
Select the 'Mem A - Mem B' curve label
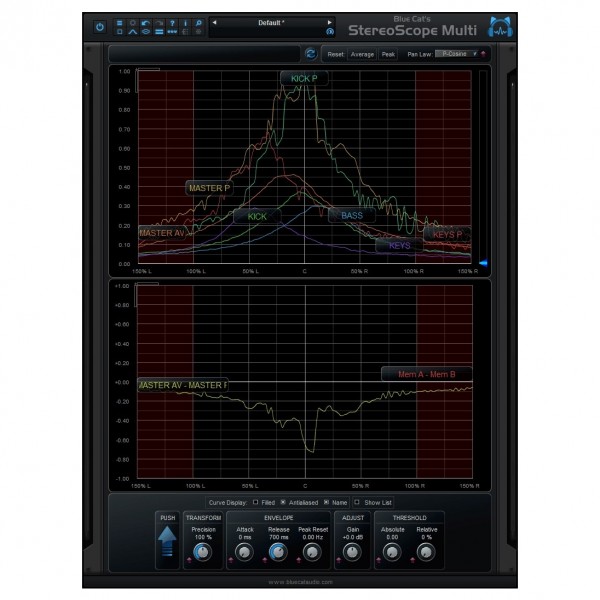[427, 374]
